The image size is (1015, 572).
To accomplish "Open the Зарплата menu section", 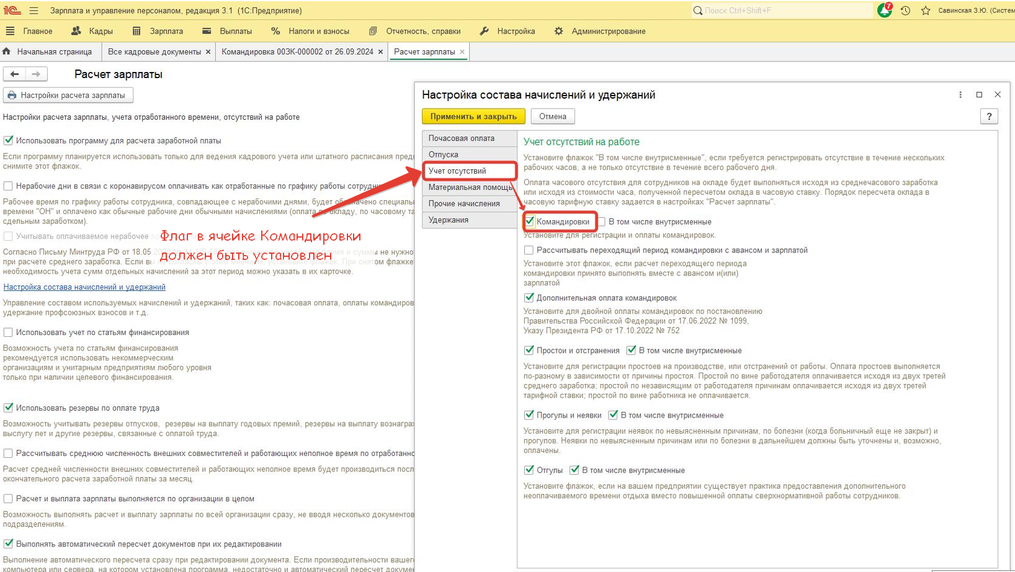I will click(158, 31).
